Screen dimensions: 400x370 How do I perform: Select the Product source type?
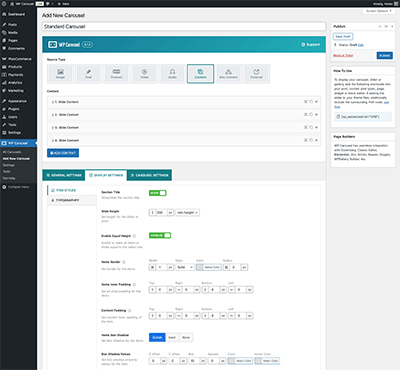pyautogui.click(x=116, y=74)
